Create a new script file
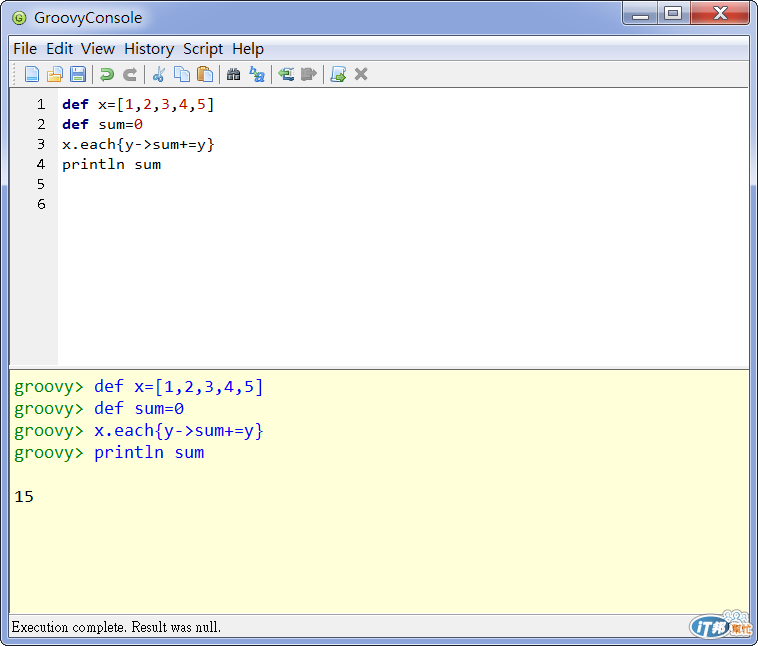Viewport: 758px width, 646px height. (31, 74)
